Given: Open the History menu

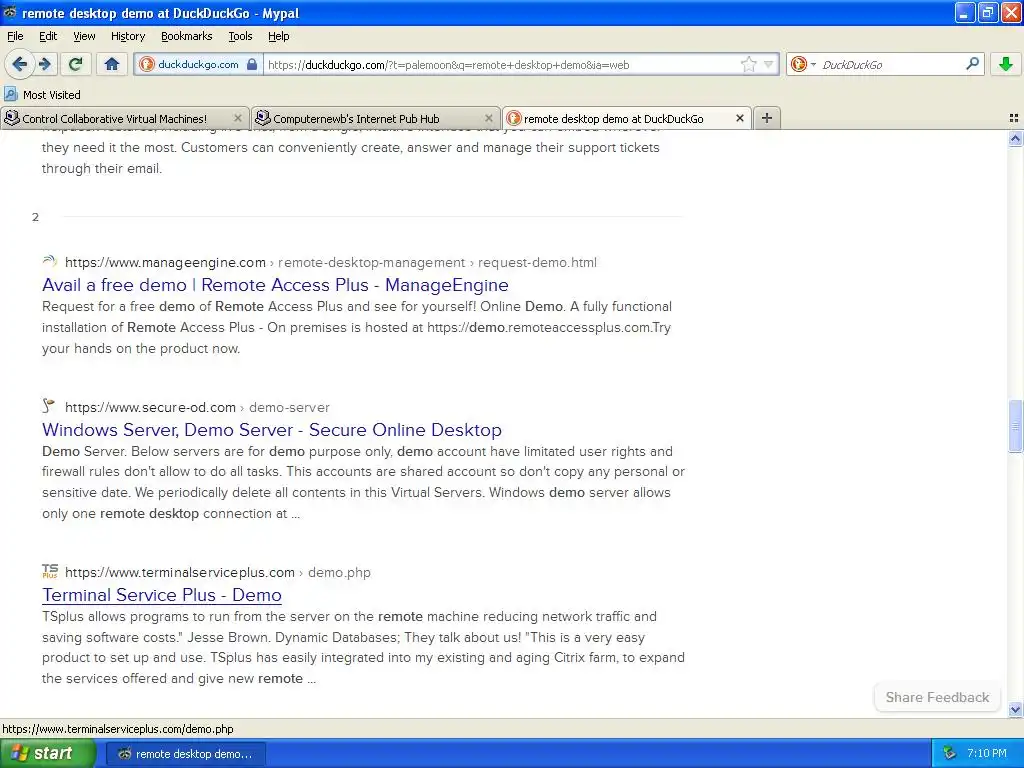Looking at the screenshot, I should click(x=127, y=36).
